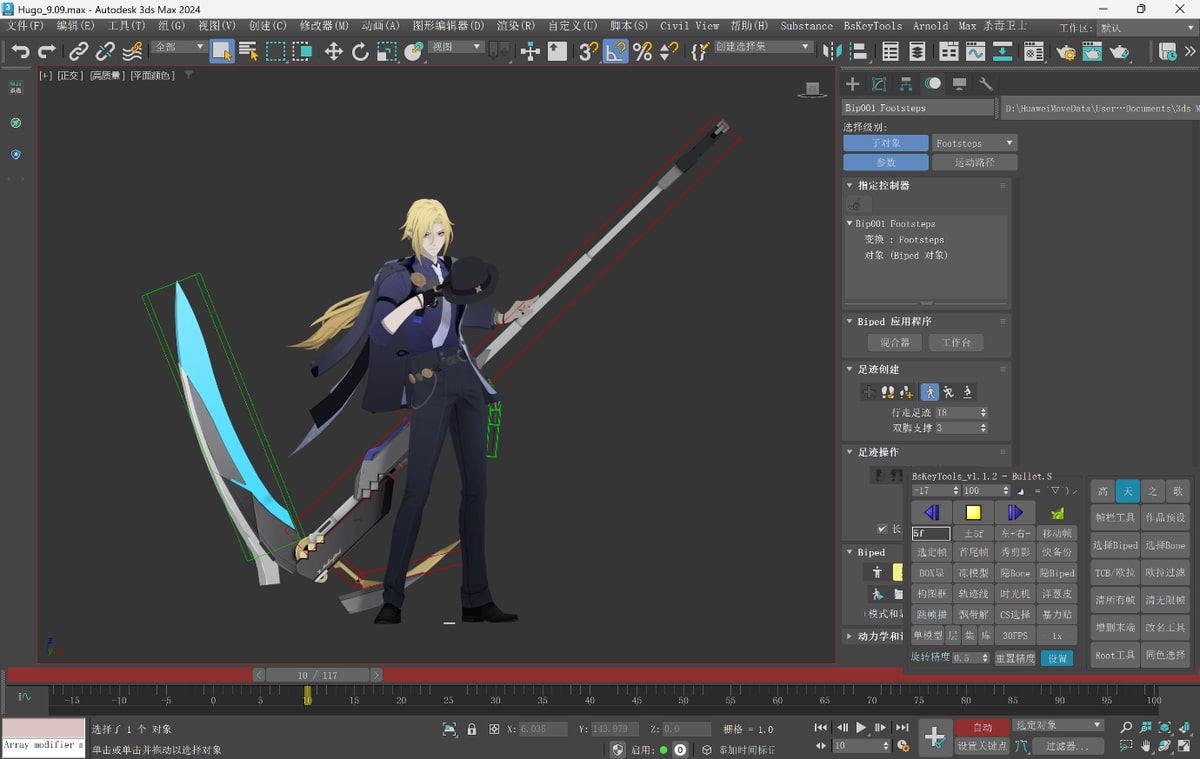Open the BsKeyTools menu
Screen dimensions: 1200x759
click(872, 26)
